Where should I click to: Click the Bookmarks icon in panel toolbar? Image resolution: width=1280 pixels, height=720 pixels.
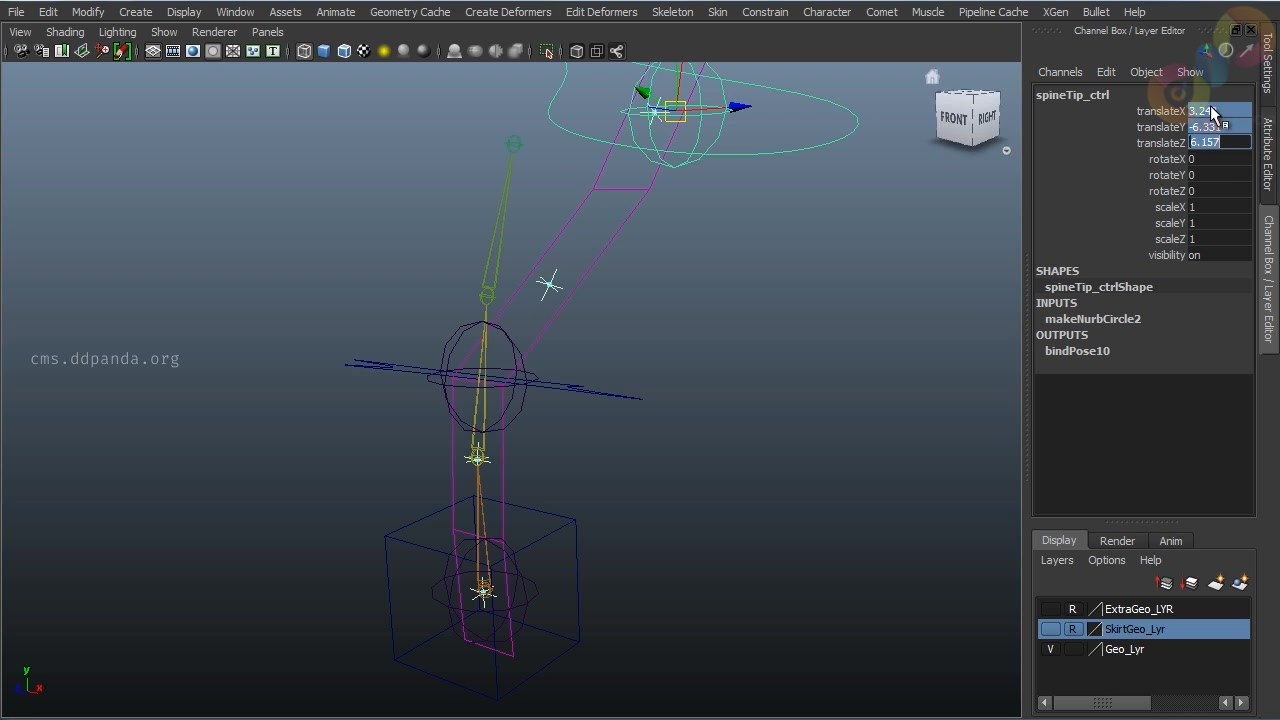[x=62, y=51]
